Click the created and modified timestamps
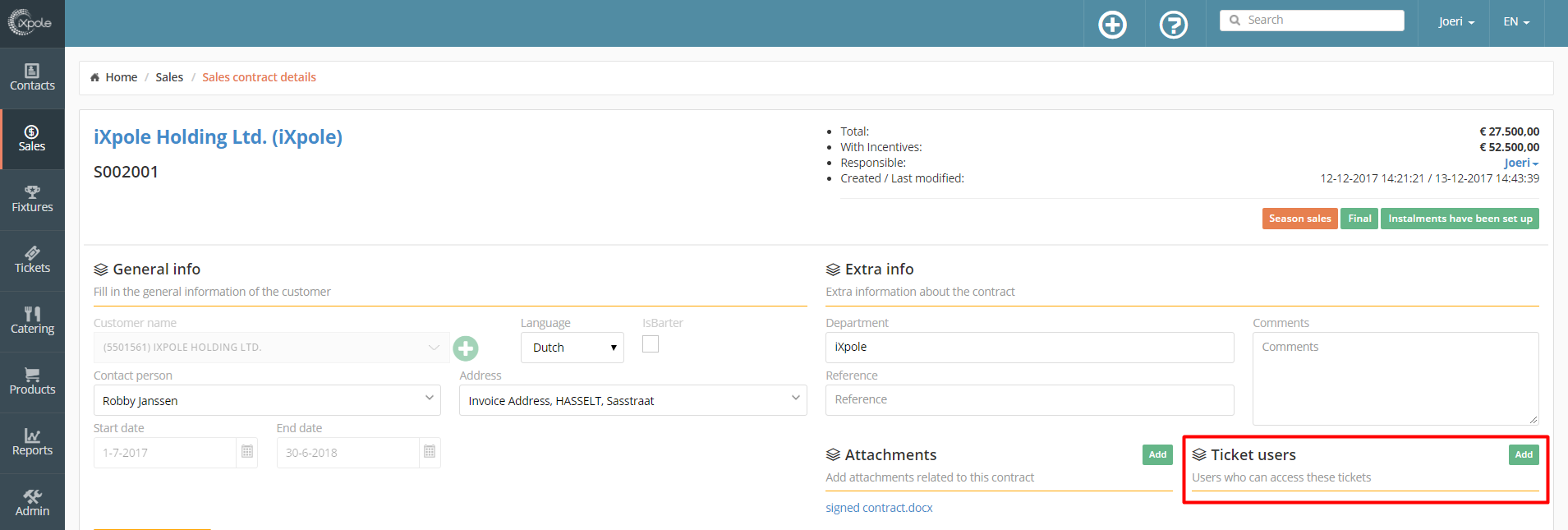This screenshot has width=1568, height=530. coord(1430,178)
